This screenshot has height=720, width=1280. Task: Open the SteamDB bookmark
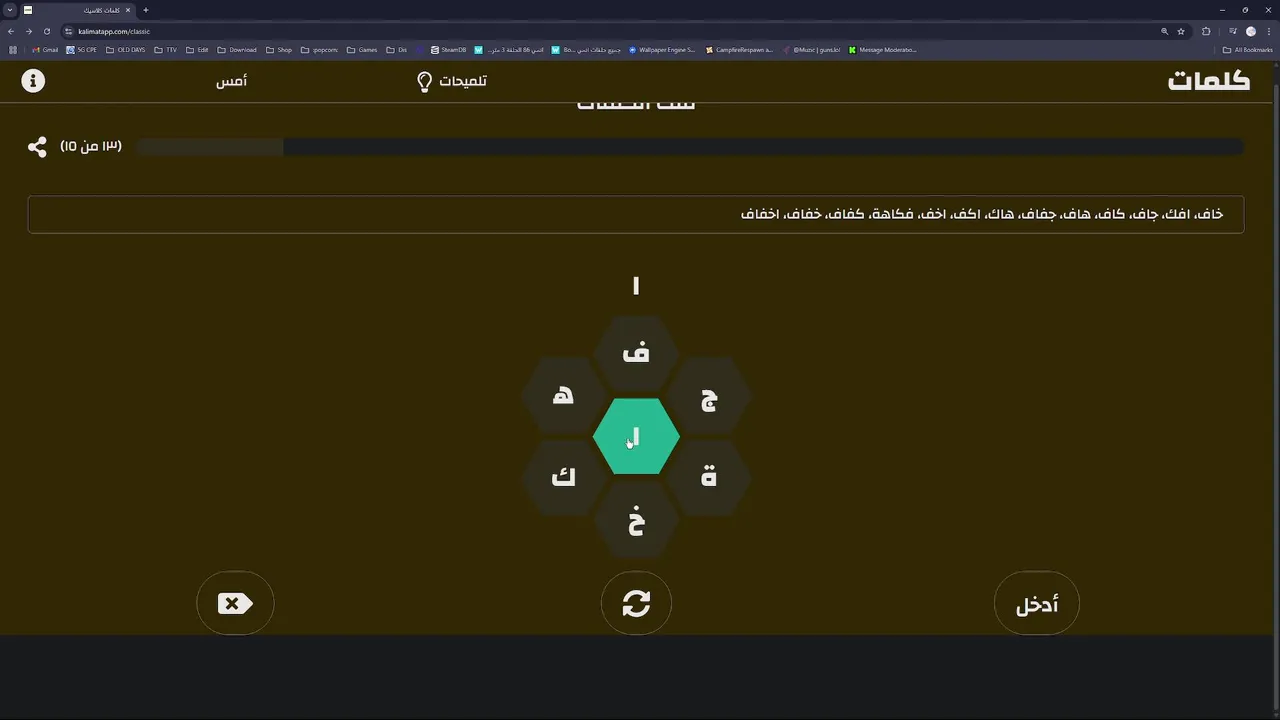point(449,50)
